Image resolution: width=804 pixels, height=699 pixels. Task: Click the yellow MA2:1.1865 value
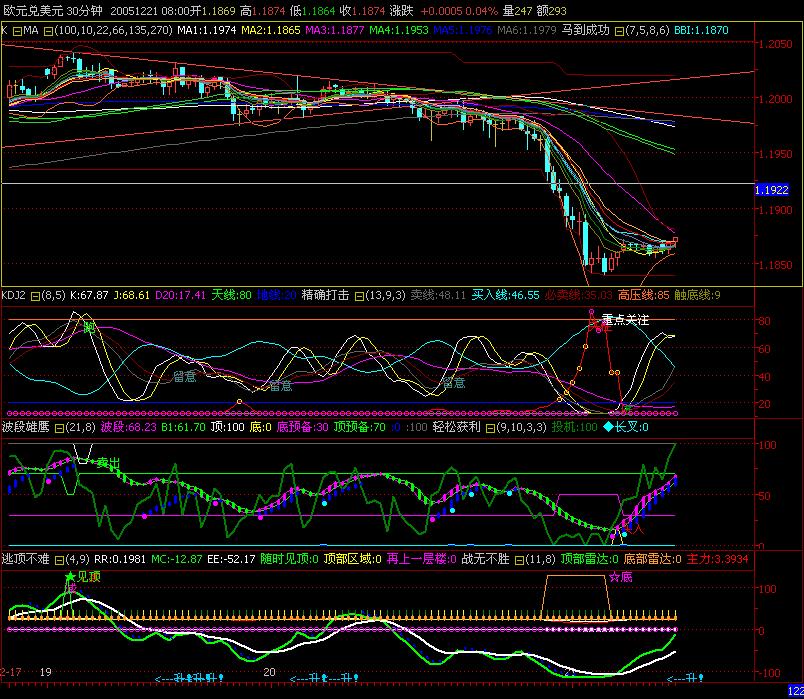tap(271, 30)
